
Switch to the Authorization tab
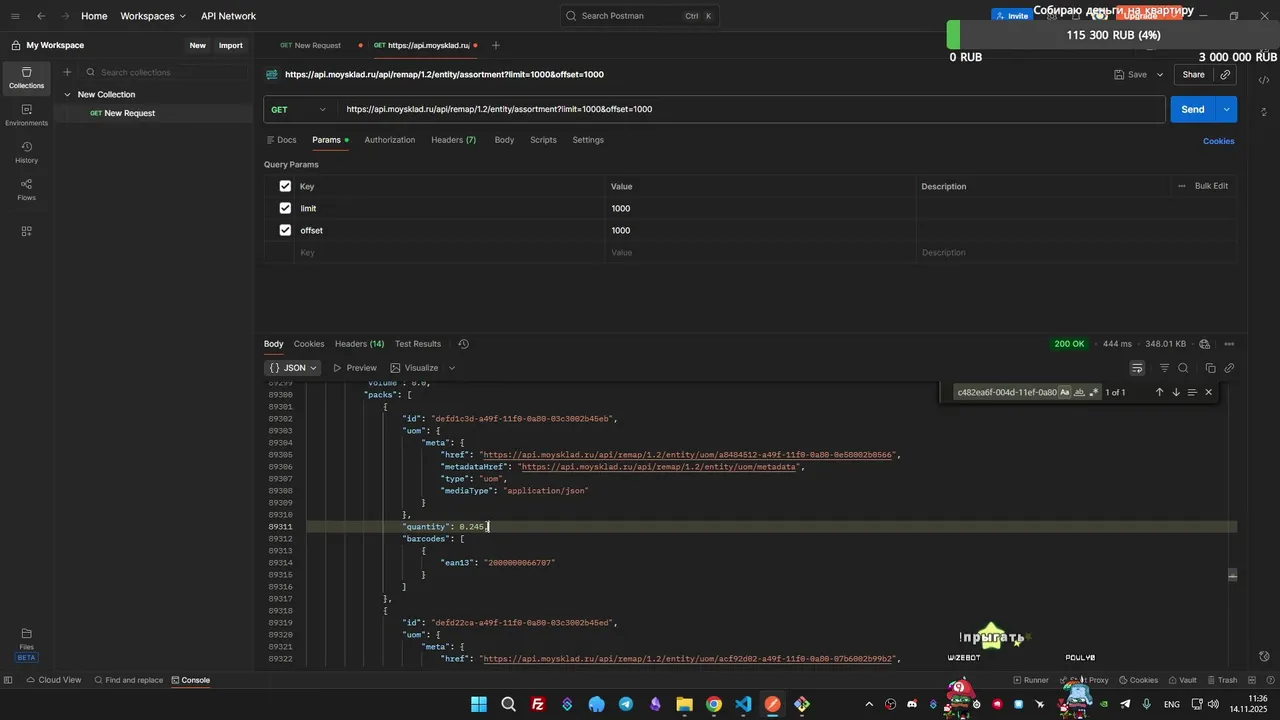[x=389, y=140]
